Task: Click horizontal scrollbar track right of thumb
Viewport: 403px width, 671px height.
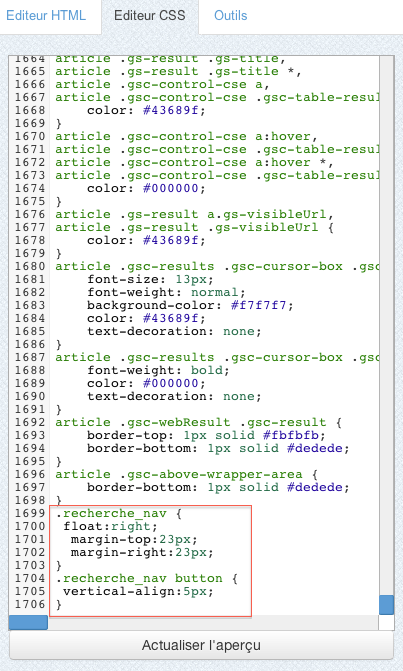Action: [213, 623]
